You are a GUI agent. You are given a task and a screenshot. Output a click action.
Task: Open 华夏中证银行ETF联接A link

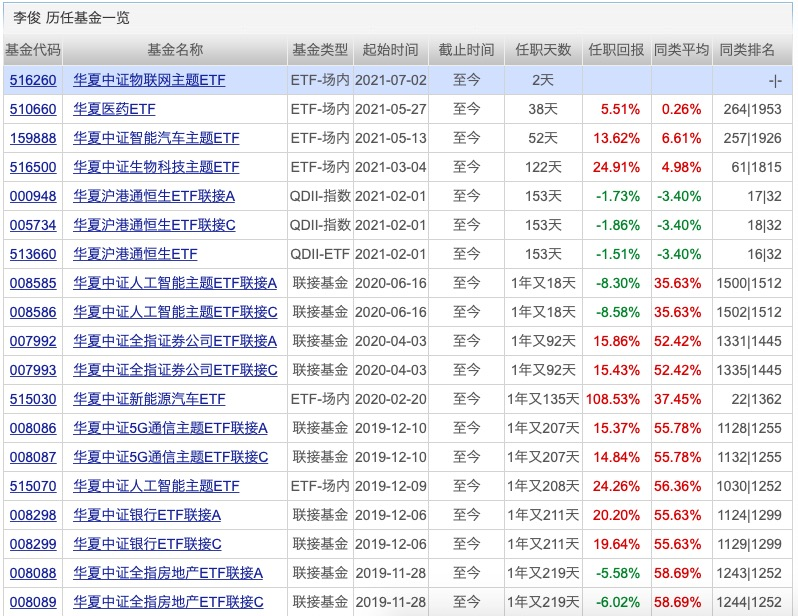point(147,516)
